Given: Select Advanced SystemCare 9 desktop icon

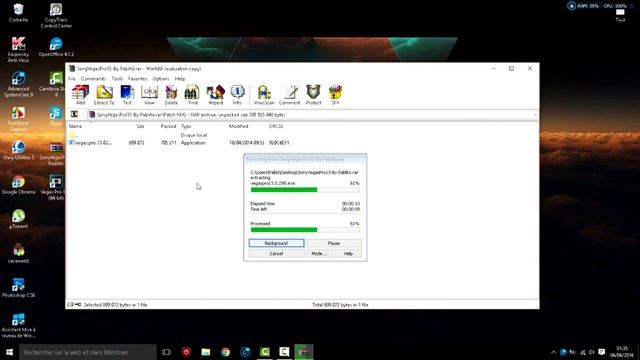Looking at the screenshot, I should (18, 84).
